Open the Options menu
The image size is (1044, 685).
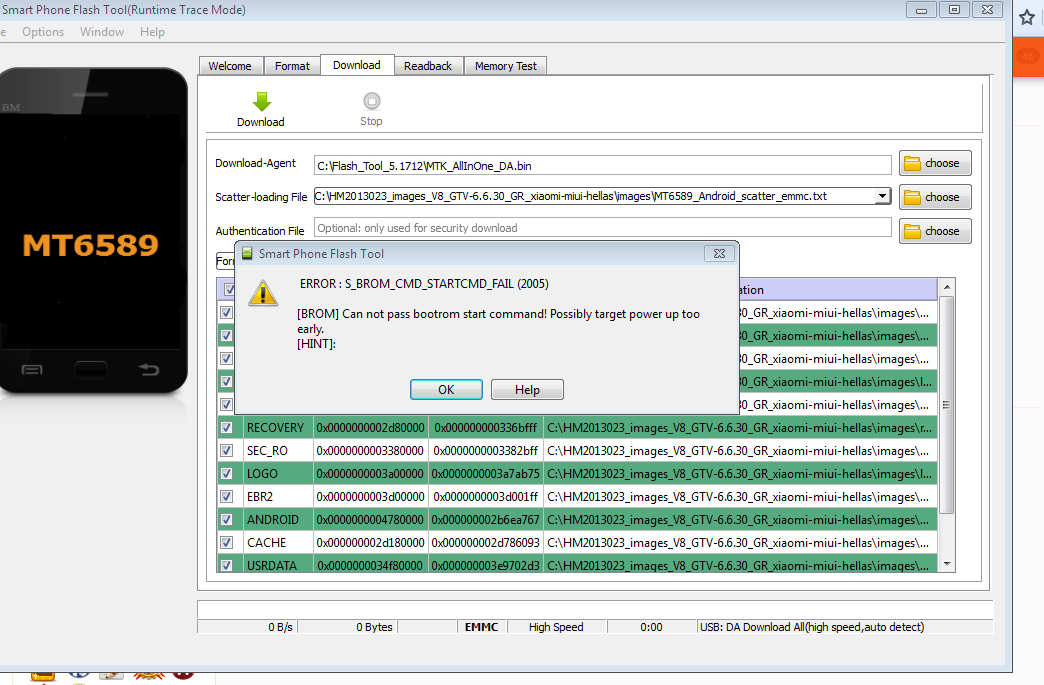pyautogui.click(x=43, y=32)
